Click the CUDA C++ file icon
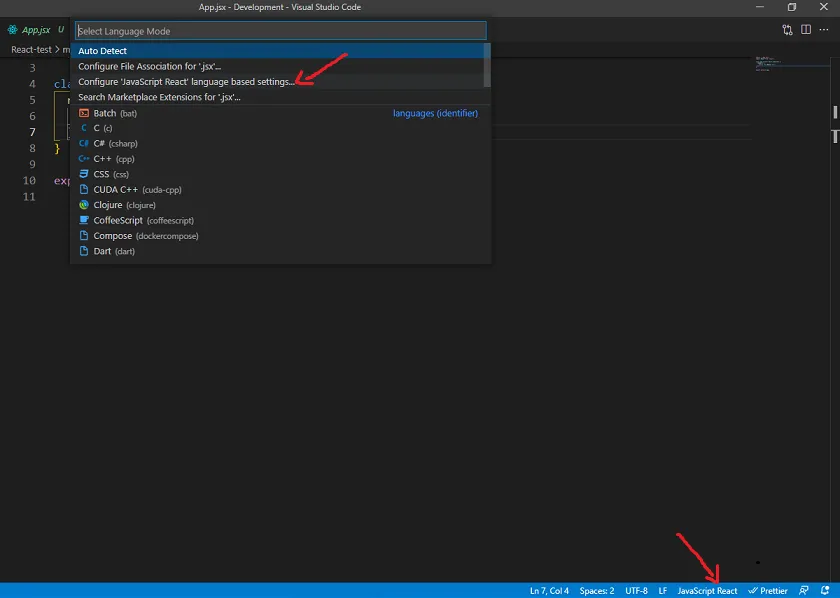 (84, 190)
